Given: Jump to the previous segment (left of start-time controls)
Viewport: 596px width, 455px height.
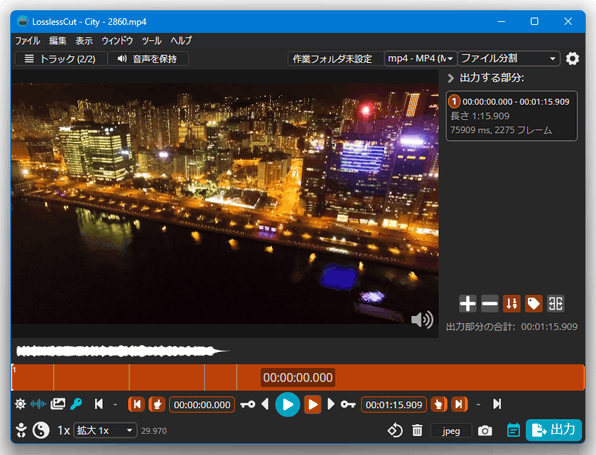Looking at the screenshot, I should click(x=99, y=404).
